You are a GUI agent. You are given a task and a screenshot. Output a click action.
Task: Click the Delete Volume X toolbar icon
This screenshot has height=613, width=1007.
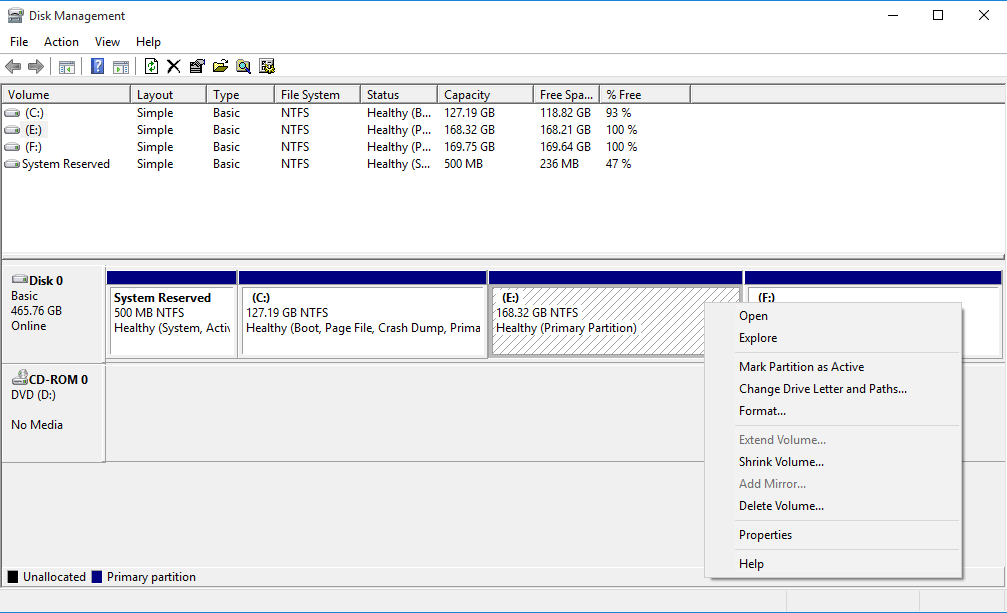coord(173,66)
